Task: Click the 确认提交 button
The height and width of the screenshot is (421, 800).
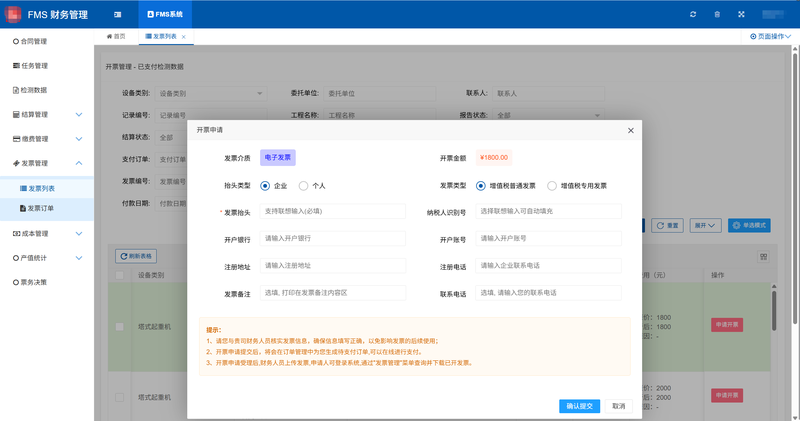Action: point(580,406)
